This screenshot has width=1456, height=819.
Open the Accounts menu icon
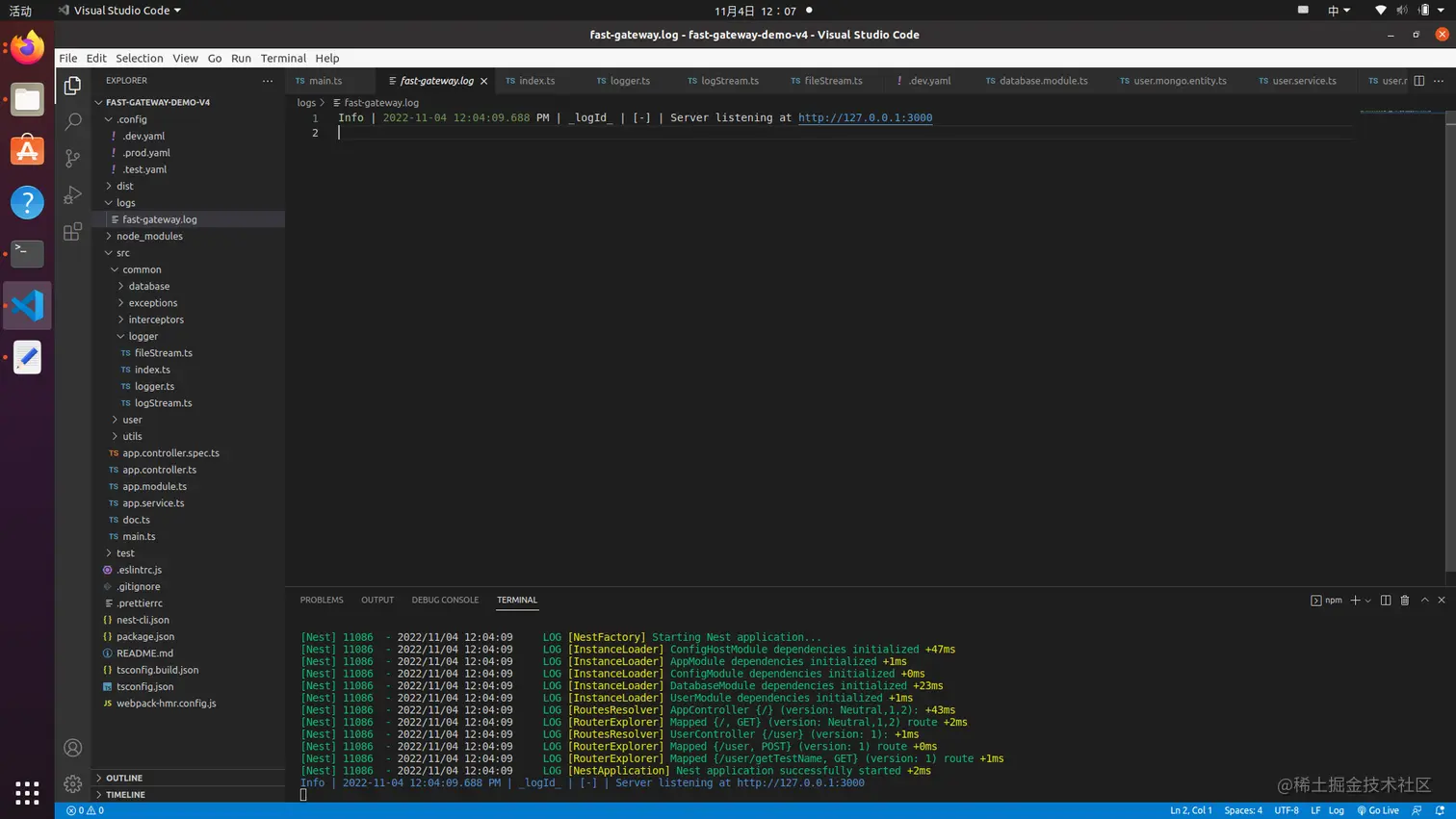tap(72, 748)
